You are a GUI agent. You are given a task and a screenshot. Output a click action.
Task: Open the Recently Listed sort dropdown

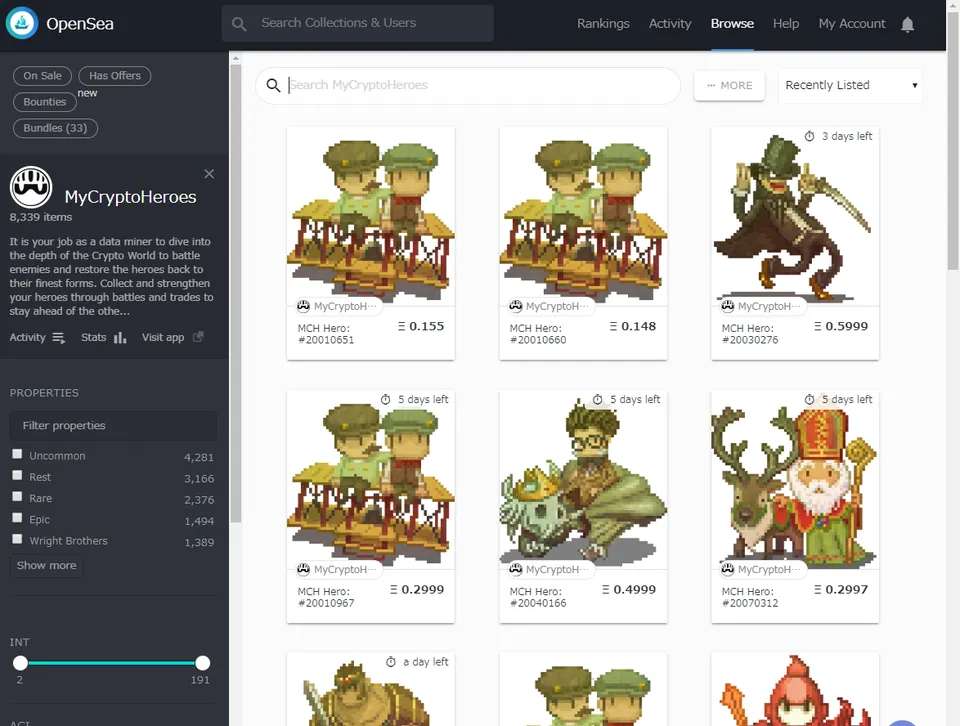coord(850,85)
